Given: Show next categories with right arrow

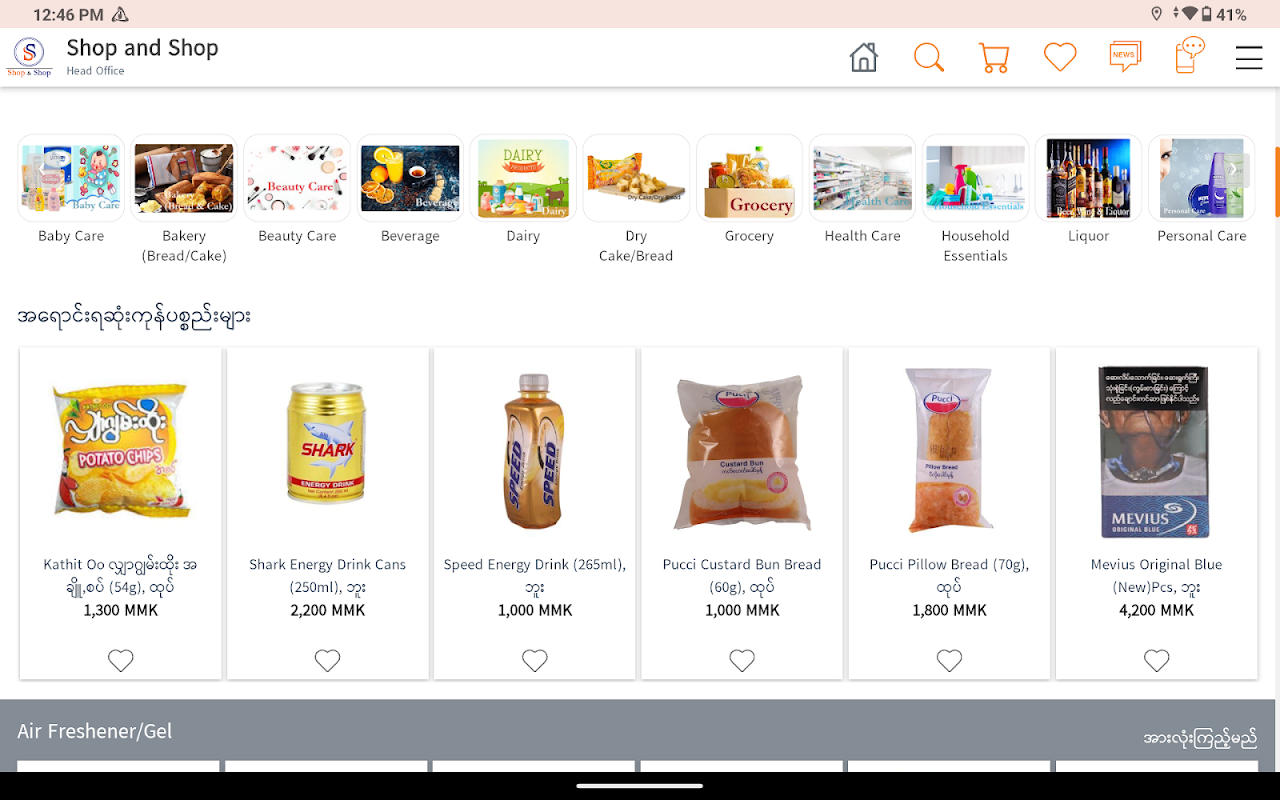Looking at the screenshot, I should click(x=1234, y=171).
